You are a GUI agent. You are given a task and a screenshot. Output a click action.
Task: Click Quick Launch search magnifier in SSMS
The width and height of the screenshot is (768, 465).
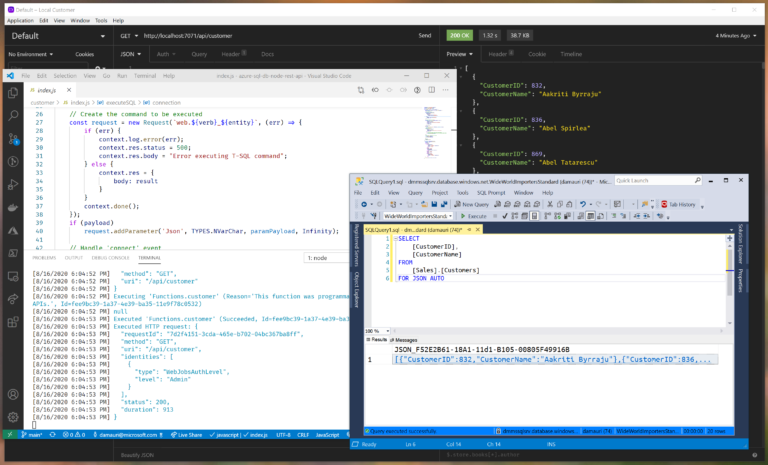coord(697,181)
